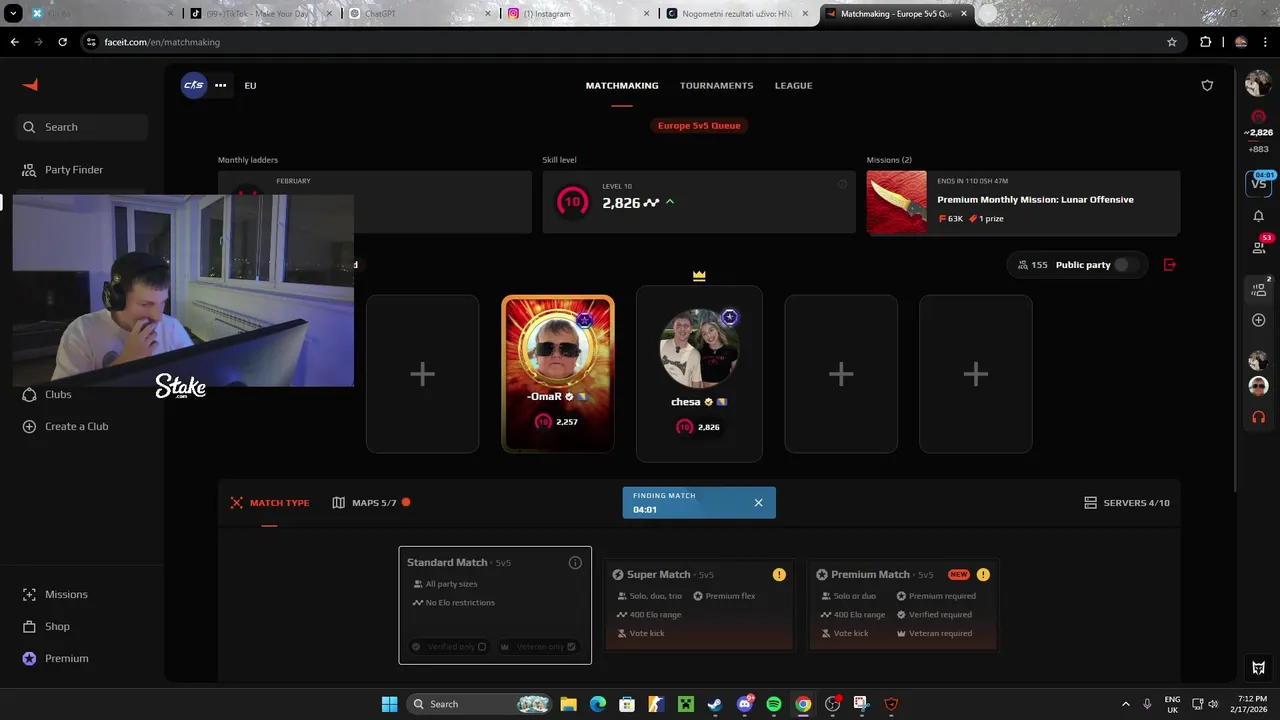This screenshot has height=720, width=1280.
Task: Click the shield icon at top right
Action: point(1207,85)
